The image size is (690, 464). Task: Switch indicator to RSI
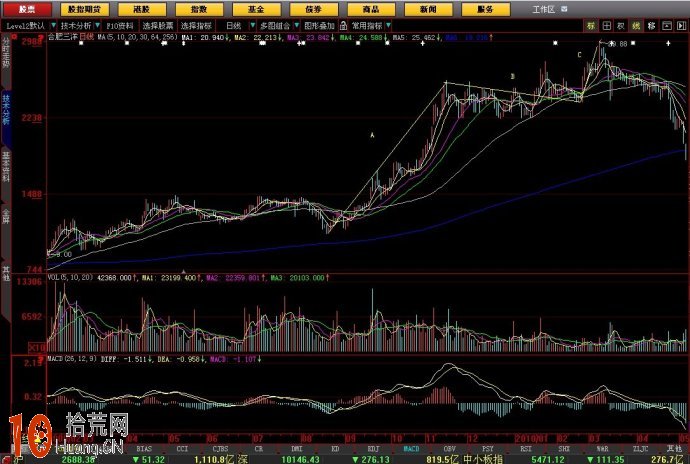(526, 449)
